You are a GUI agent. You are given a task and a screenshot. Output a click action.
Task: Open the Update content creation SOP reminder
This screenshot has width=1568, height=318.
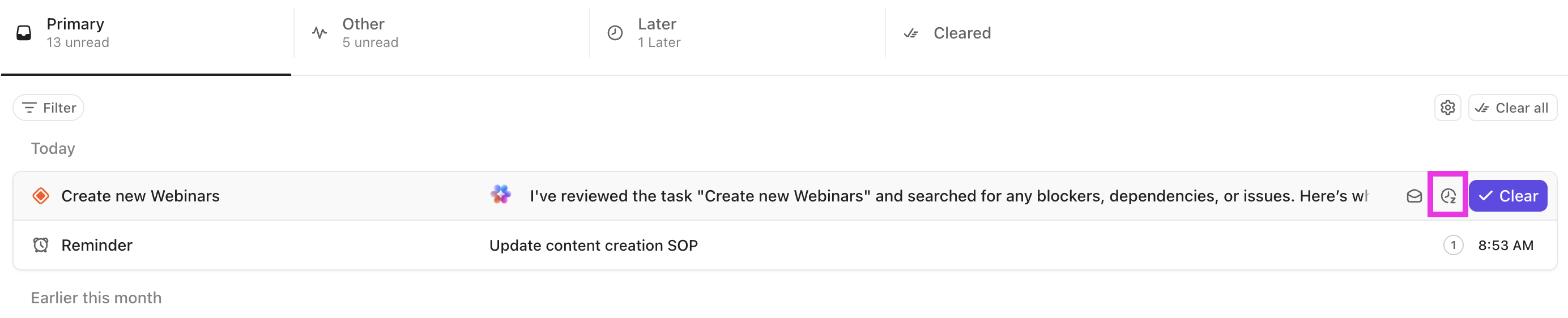[593, 245]
